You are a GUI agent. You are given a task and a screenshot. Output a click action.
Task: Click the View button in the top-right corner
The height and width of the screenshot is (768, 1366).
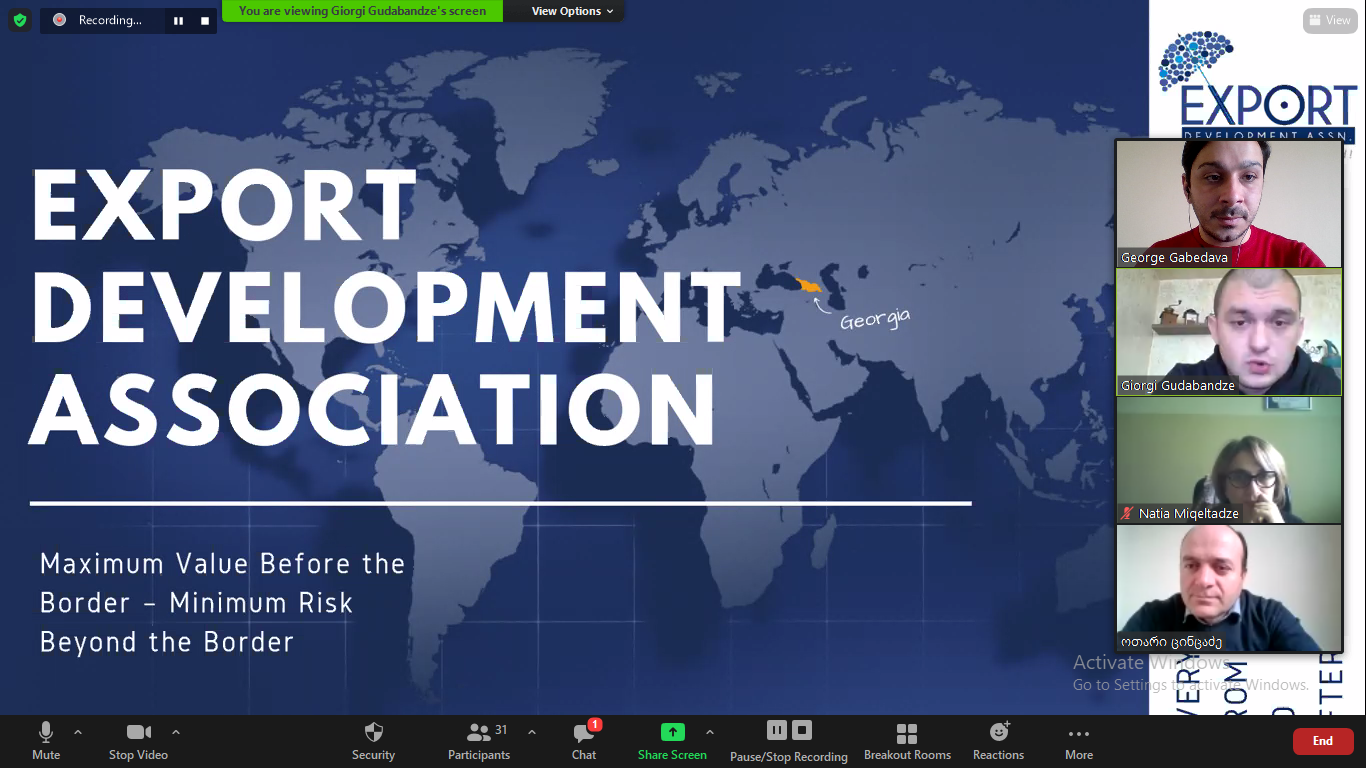(x=1329, y=20)
